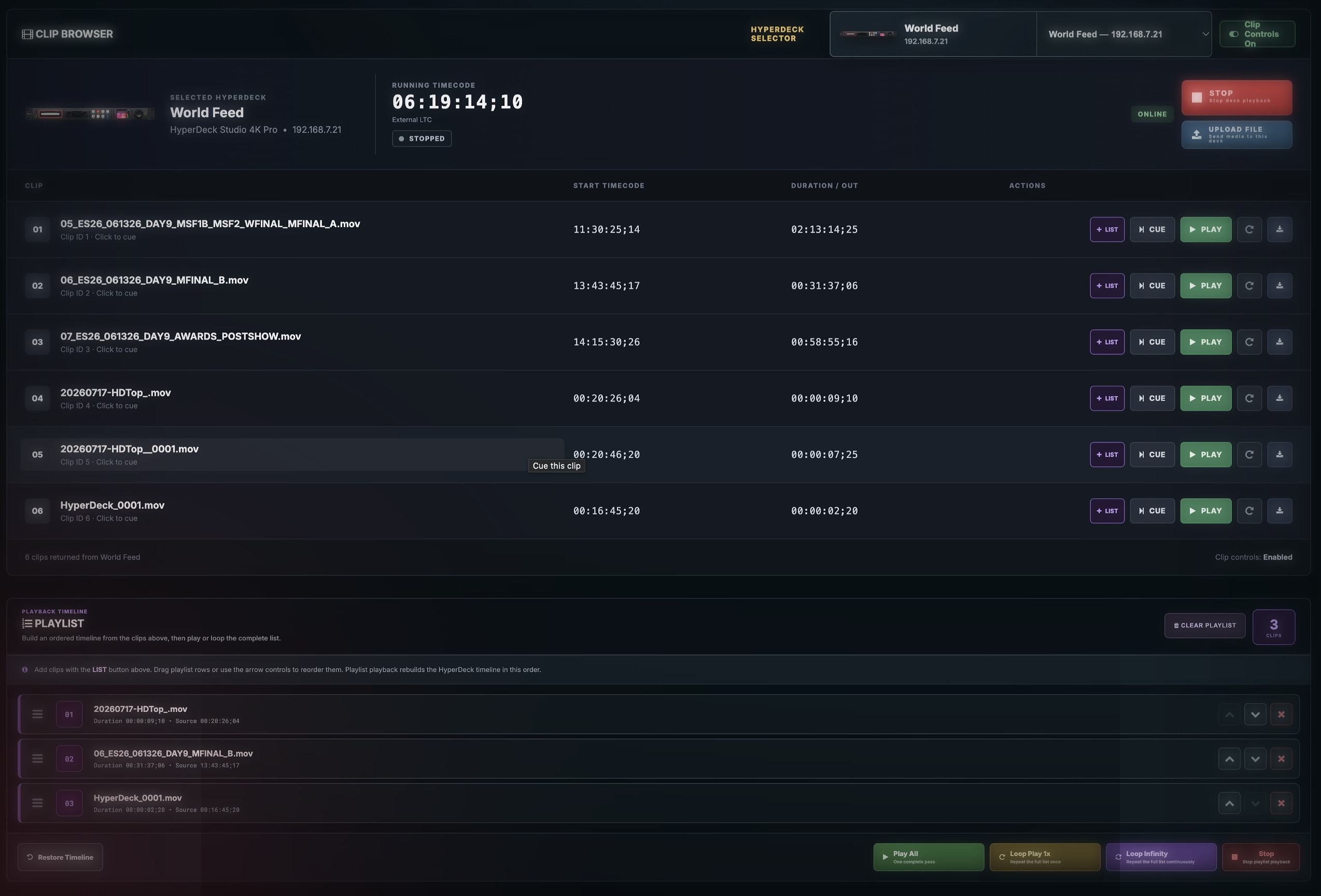Add 06_ES26 MFINAL_B to list

click(1107, 286)
